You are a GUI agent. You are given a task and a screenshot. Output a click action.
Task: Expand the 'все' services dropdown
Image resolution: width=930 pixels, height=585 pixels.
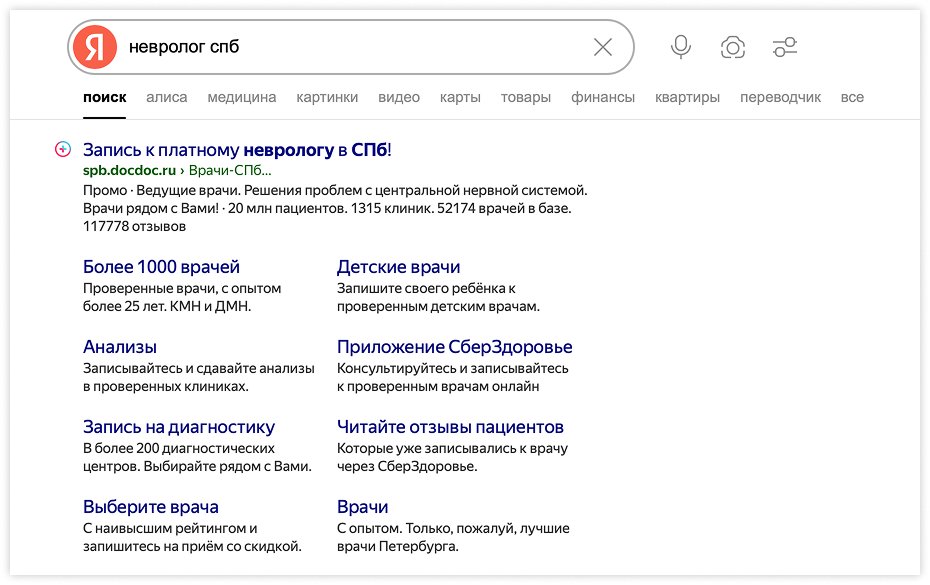pos(852,97)
